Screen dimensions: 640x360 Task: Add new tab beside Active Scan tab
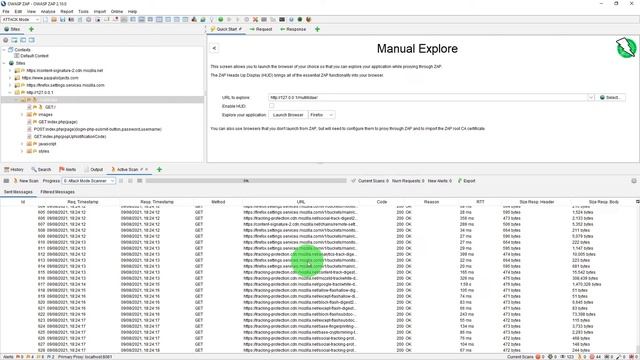pos(159,169)
